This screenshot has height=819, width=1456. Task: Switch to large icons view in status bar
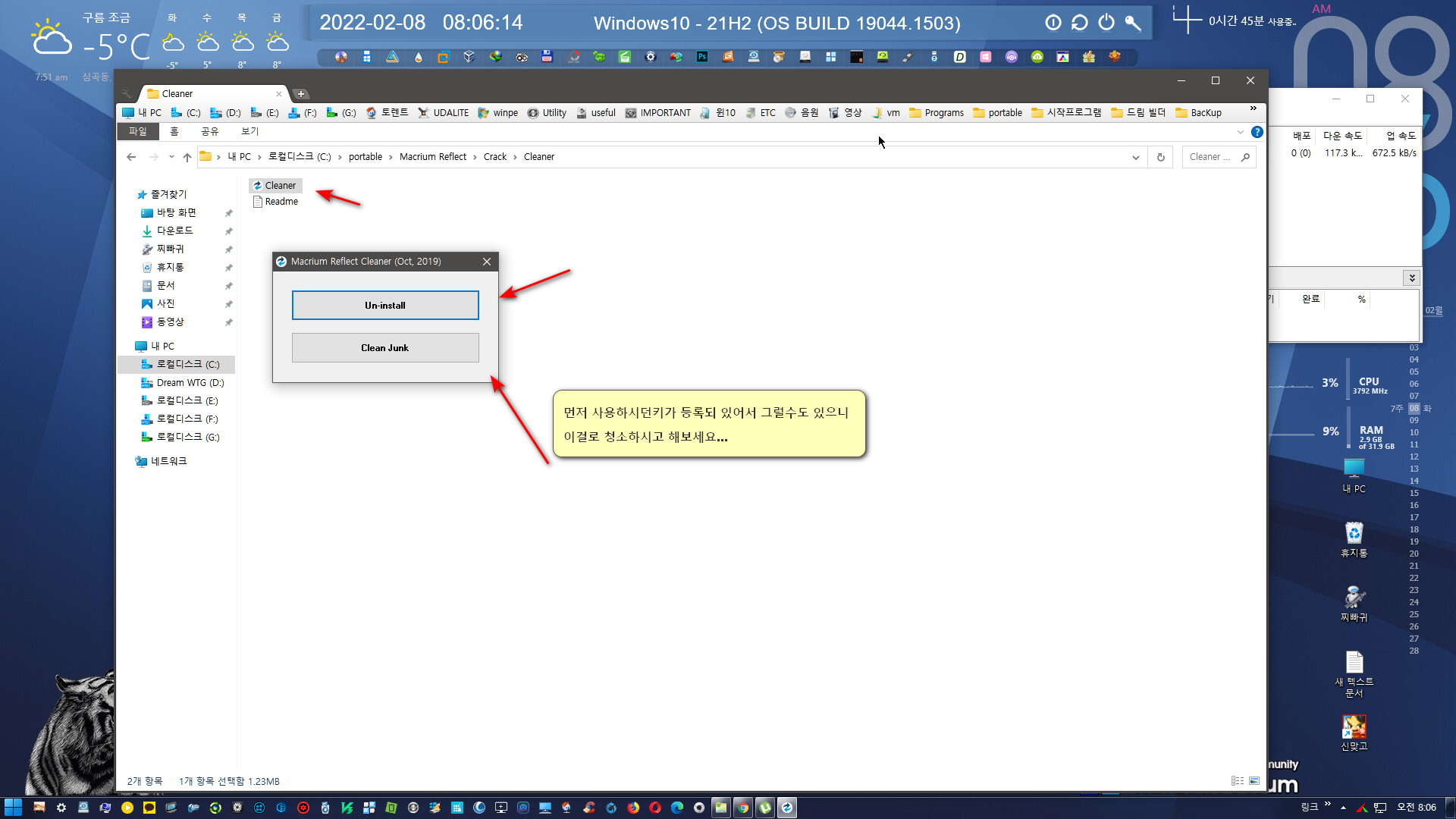point(1254,781)
